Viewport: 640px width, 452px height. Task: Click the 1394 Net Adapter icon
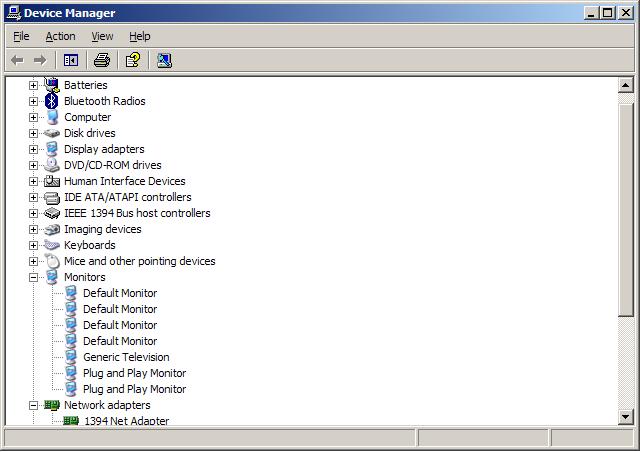point(71,421)
